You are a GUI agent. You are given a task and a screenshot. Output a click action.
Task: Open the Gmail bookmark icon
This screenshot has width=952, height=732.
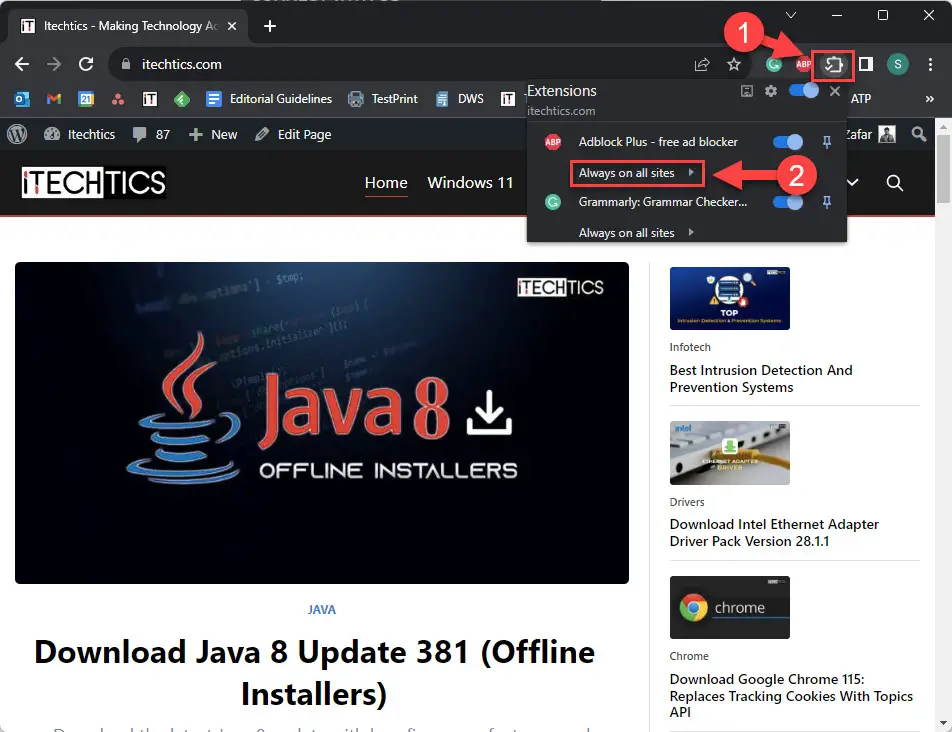(x=55, y=99)
